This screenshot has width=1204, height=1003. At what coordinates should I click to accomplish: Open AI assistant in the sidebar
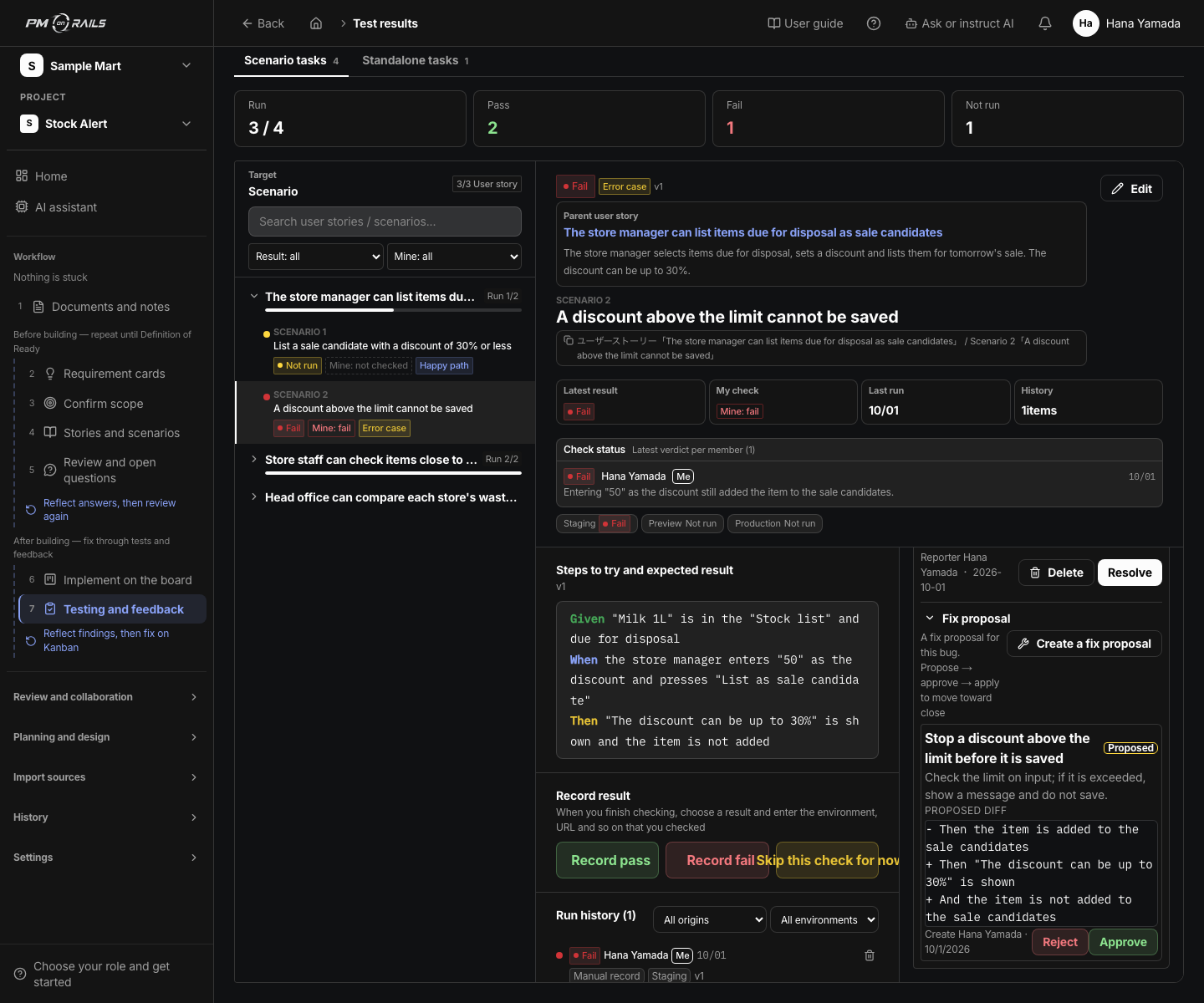point(106,207)
